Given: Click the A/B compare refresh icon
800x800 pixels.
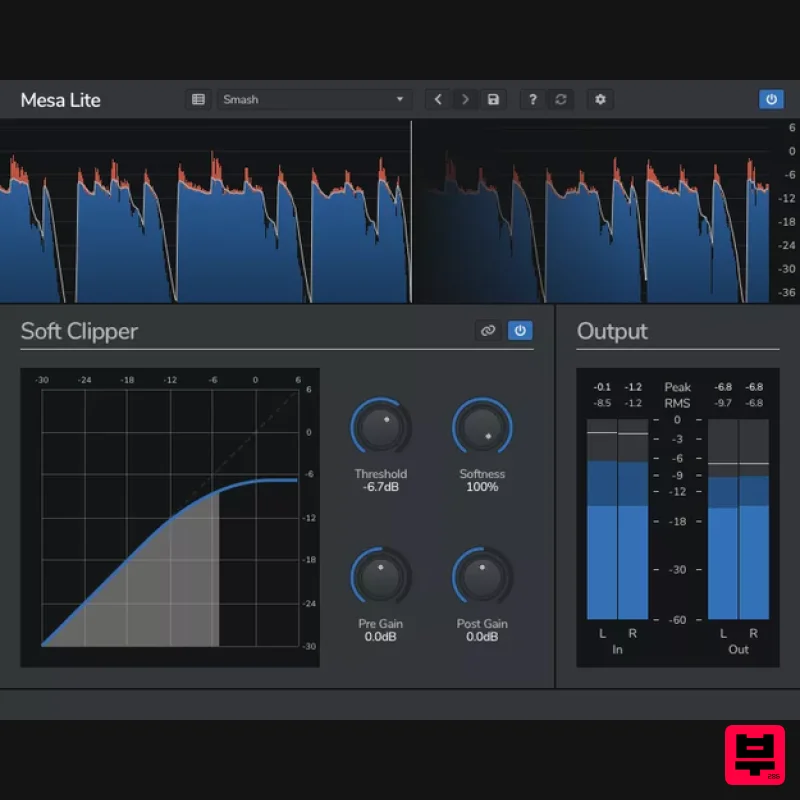Looking at the screenshot, I should tap(560, 99).
